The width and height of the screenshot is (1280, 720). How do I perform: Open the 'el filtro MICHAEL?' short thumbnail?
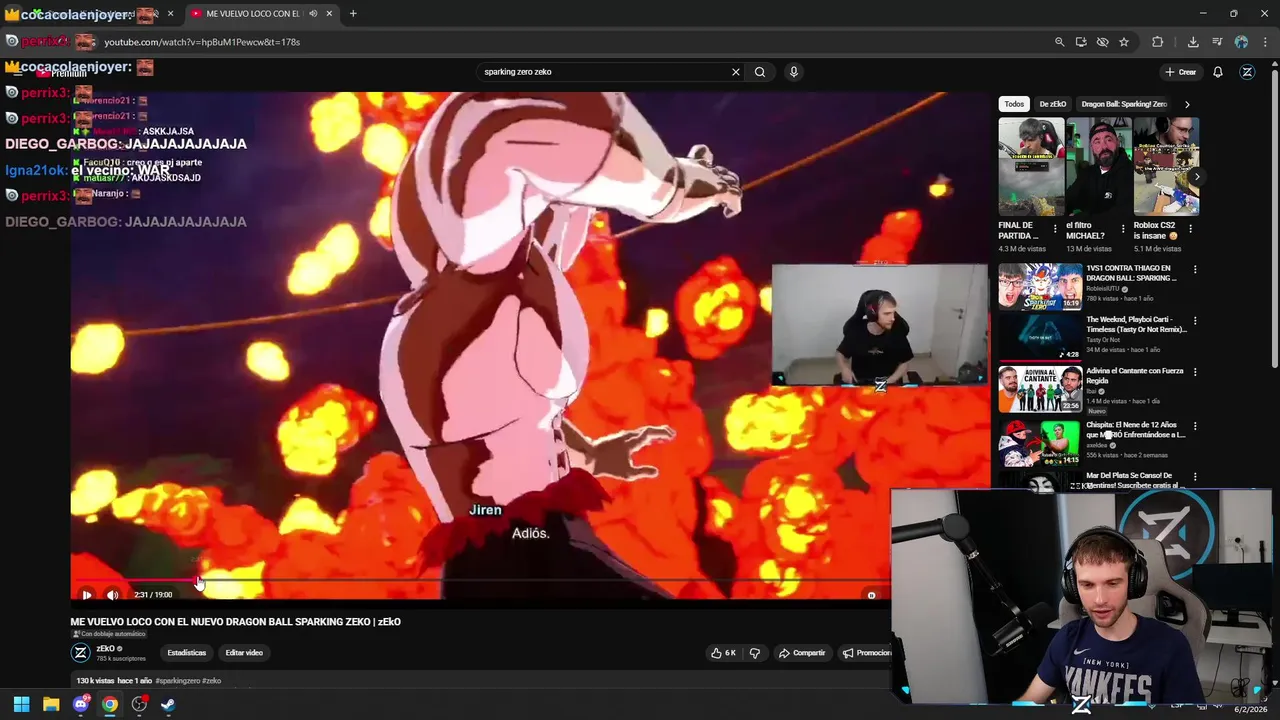(1098, 166)
